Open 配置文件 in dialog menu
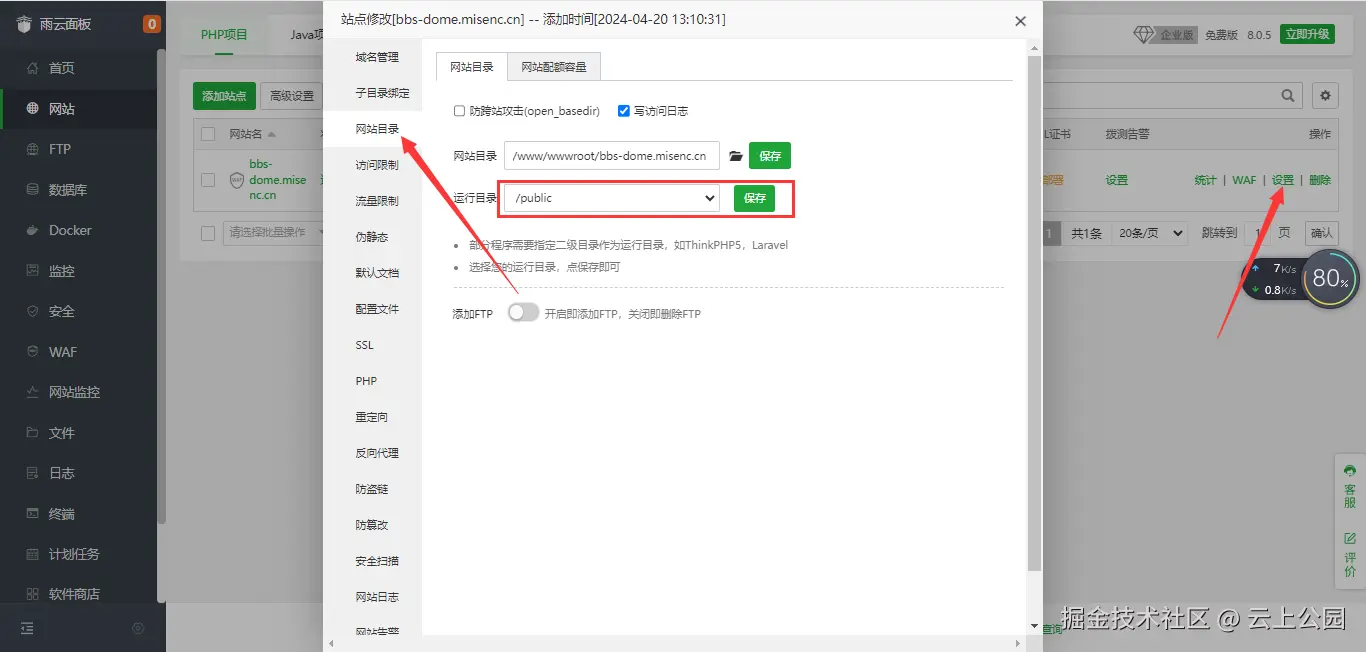The image size is (1366, 652). pyautogui.click(x=377, y=309)
